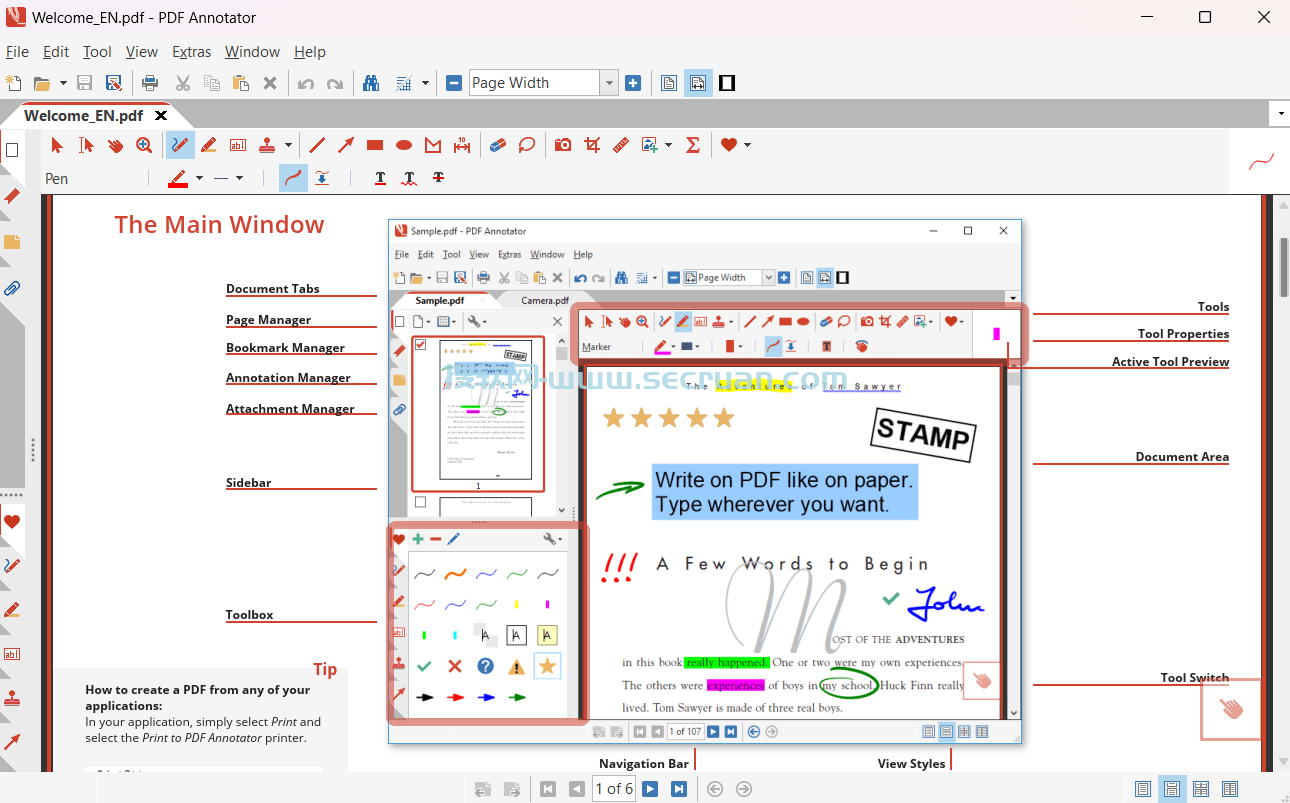1290x803 pixels.
Task: Zoom in with the plus button
Action: coord(633,83)
